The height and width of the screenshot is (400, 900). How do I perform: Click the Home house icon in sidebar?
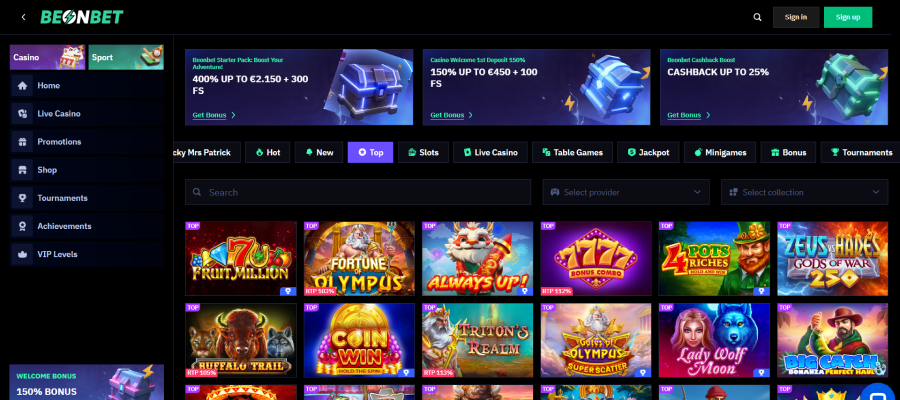pyautogui.click(x=22, y=86)
